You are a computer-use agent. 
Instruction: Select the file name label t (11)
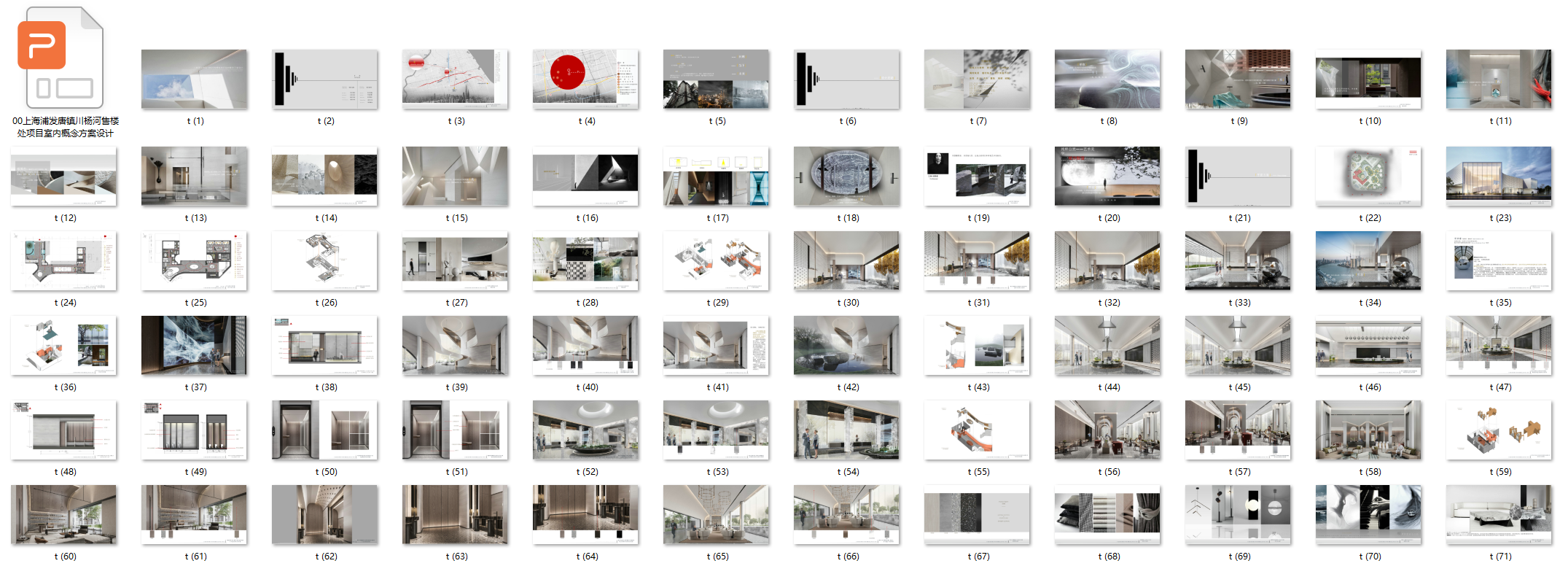coord(1500,121)
